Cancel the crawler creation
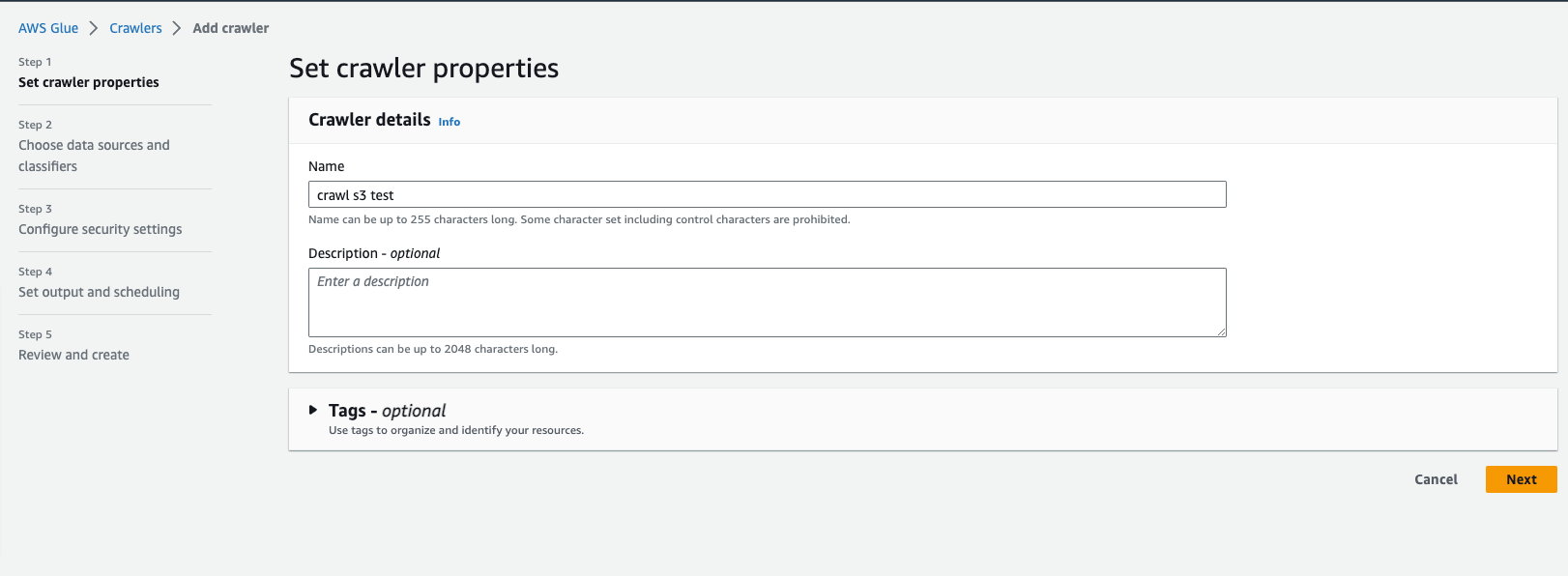 pyautogui.click(x=1436, y=479)
